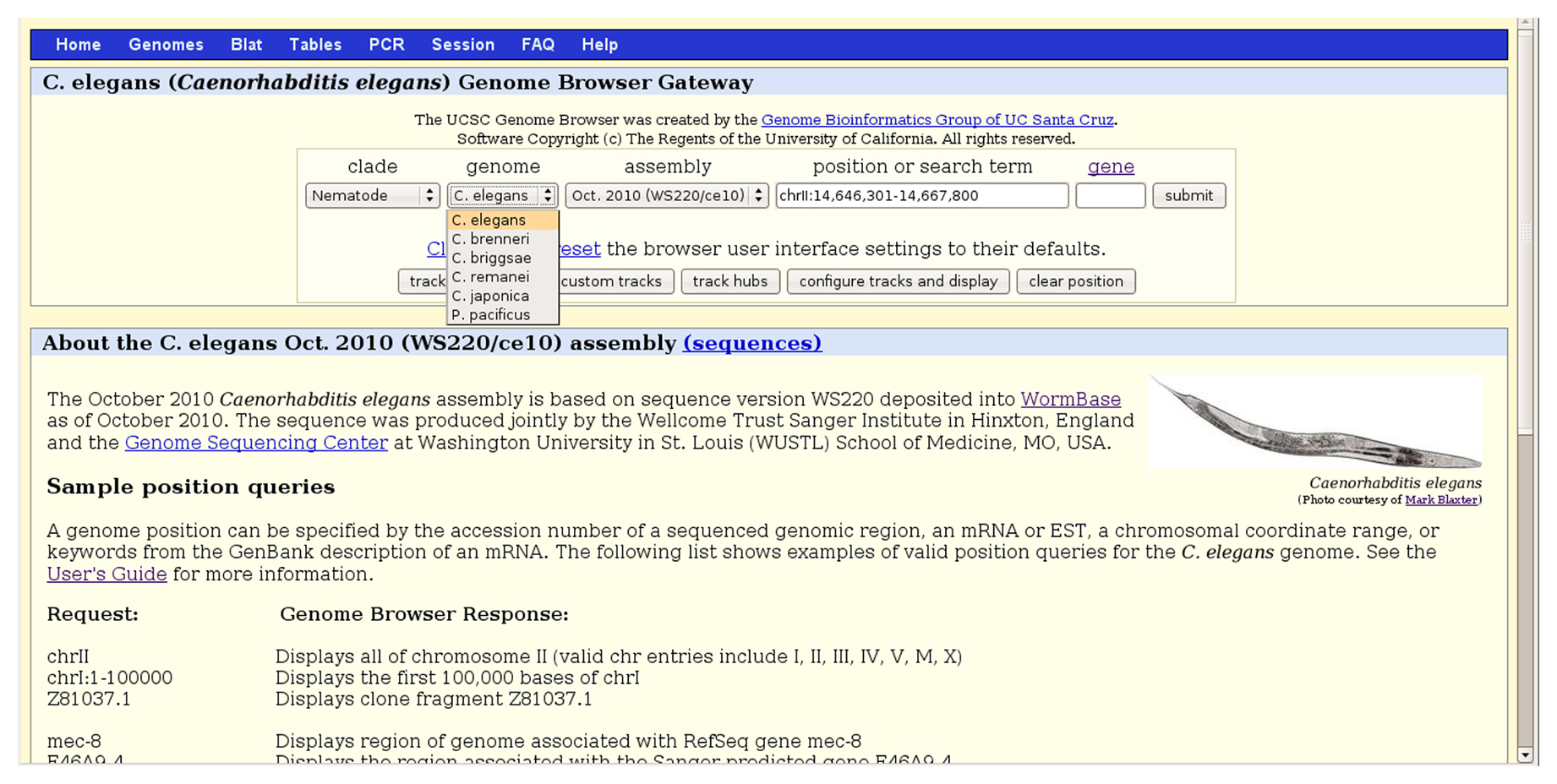
Task: Click the custom tracks button
Action: pyautogui.click(x=616, y=281)
